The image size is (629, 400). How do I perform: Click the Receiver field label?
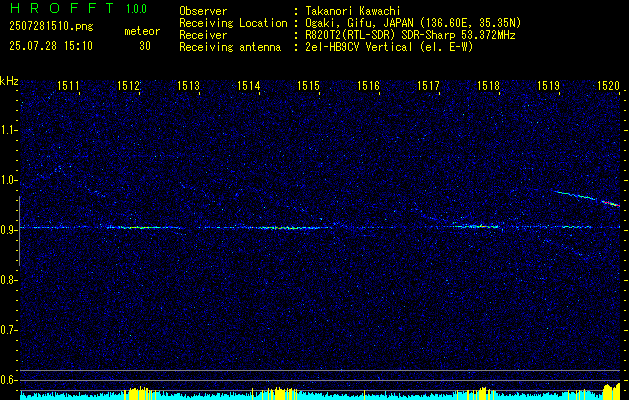pyautogui.click(x=203, y=35)
